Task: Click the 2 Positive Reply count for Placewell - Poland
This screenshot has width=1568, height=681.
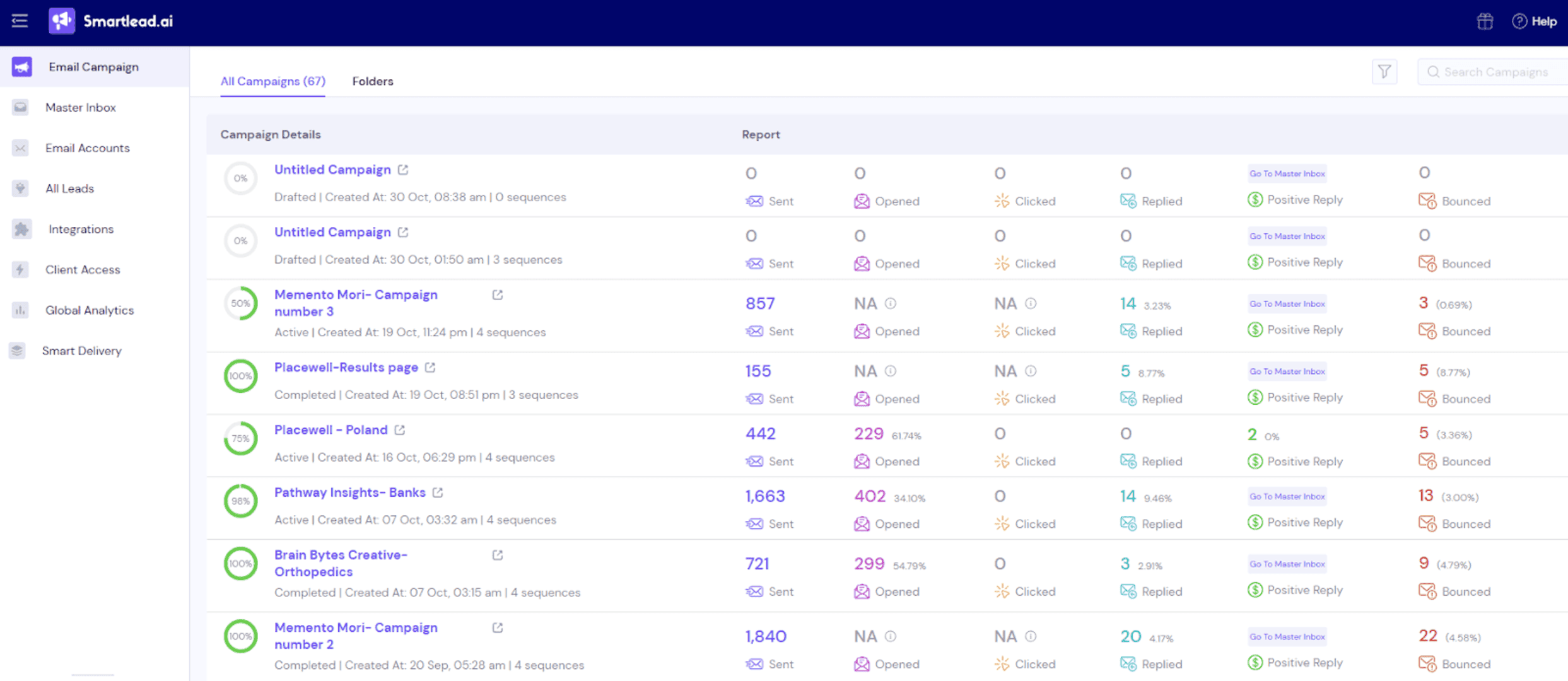Action: 1252,434
